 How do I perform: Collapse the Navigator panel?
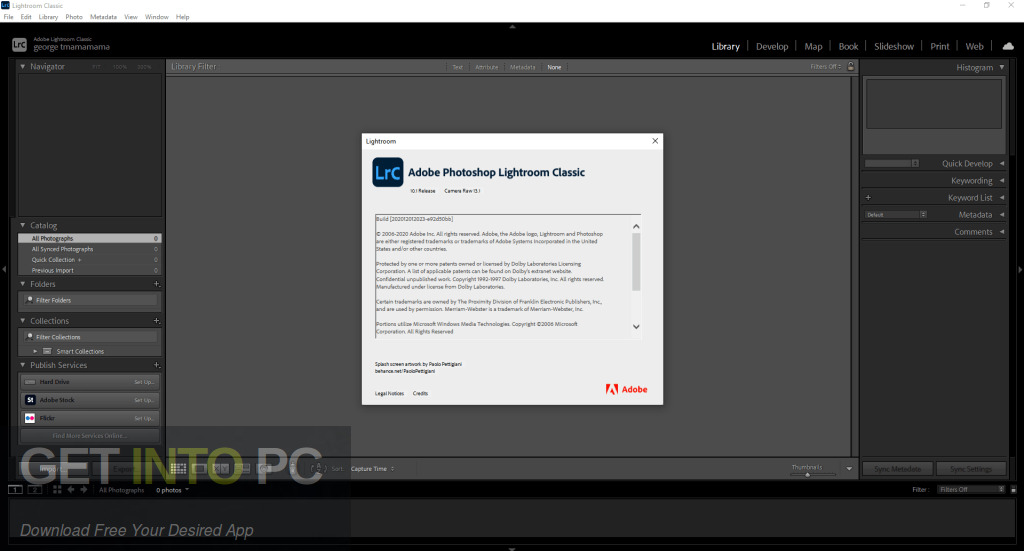click(23, 67)
